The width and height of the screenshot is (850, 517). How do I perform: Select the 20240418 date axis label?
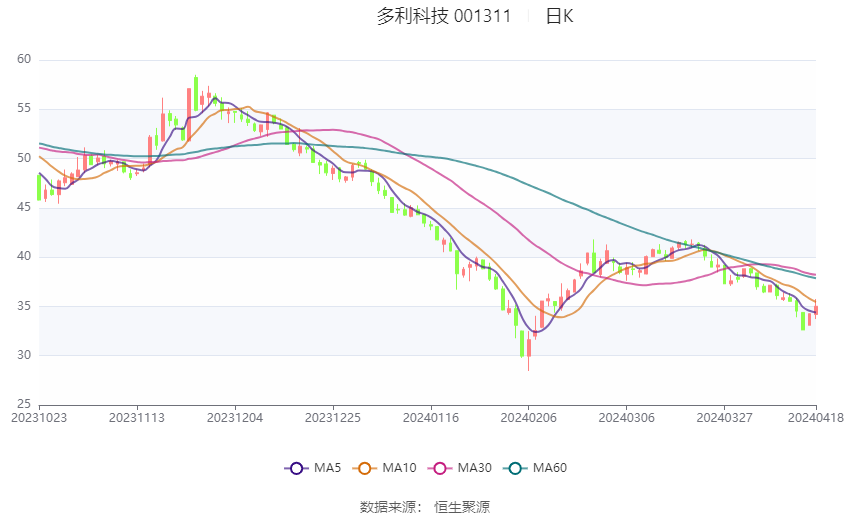[816, 418]
